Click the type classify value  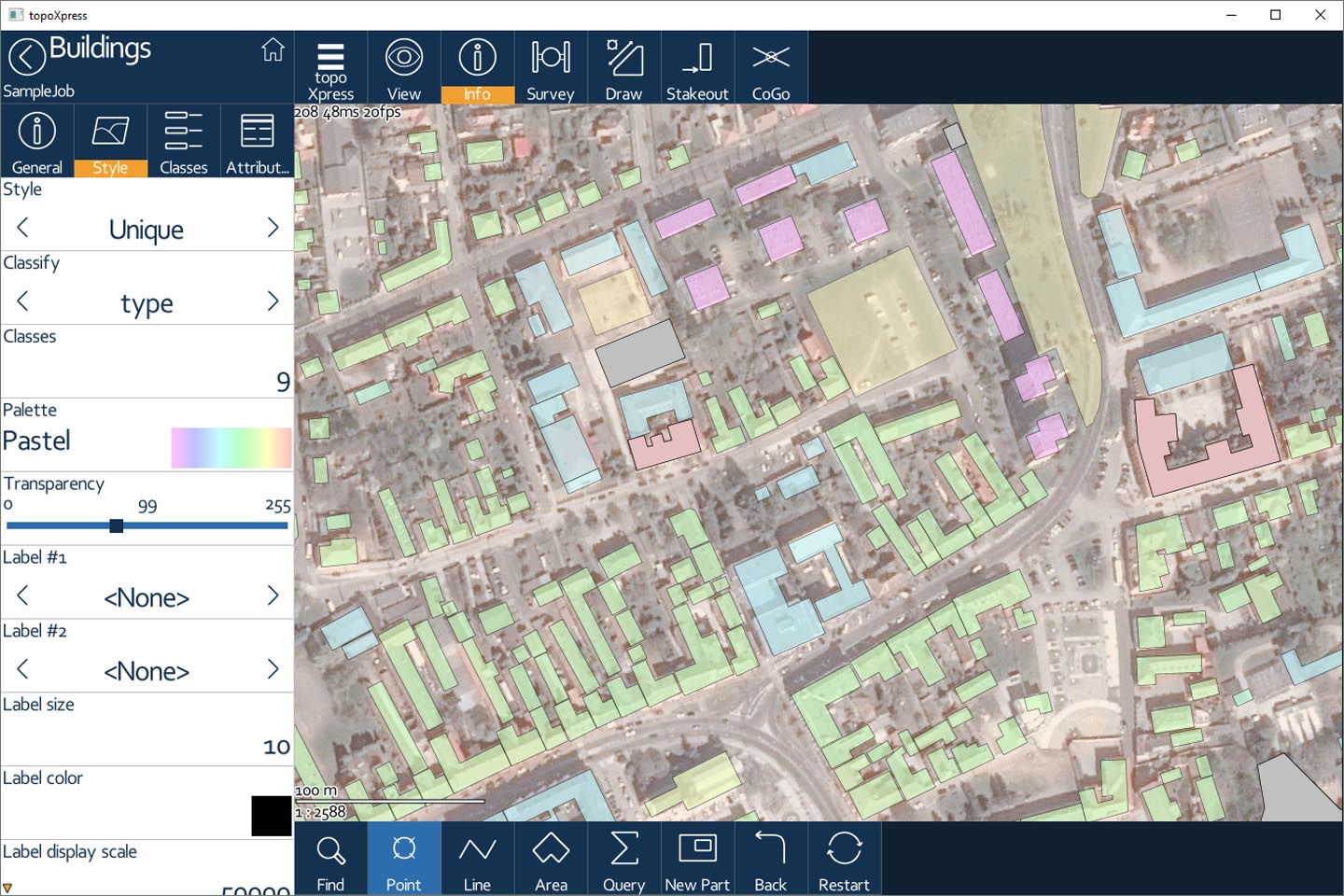point(147,304)
